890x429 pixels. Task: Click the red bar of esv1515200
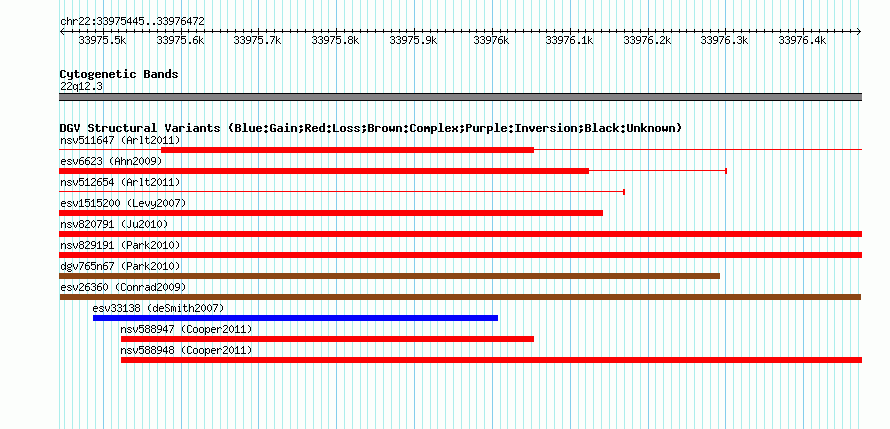click(x=331, y=213)
